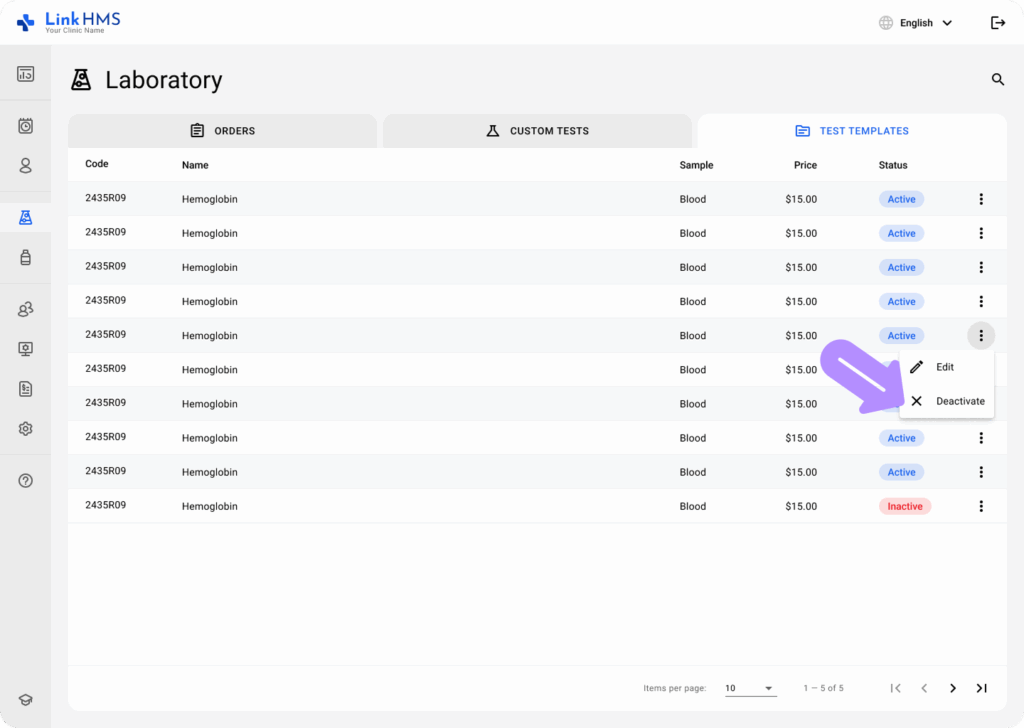Click the globe language icon
This screenshot has height=728, width=1024.
[x=886, y=23]
